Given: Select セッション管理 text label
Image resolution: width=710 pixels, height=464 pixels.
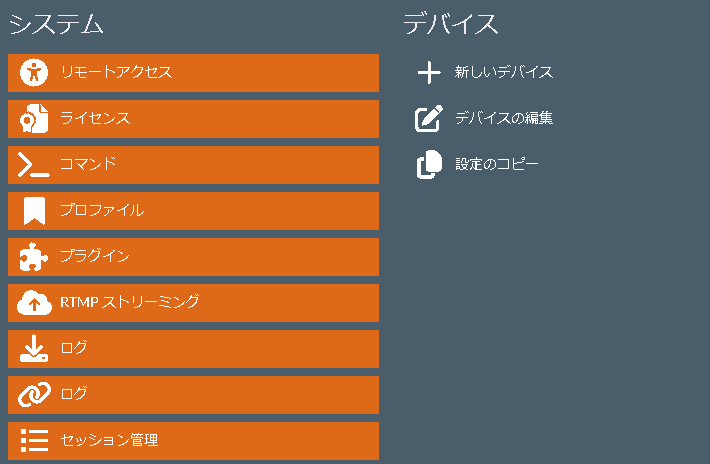Looking at the screenshot, I should pyautogui.click(x=109, y=440).
